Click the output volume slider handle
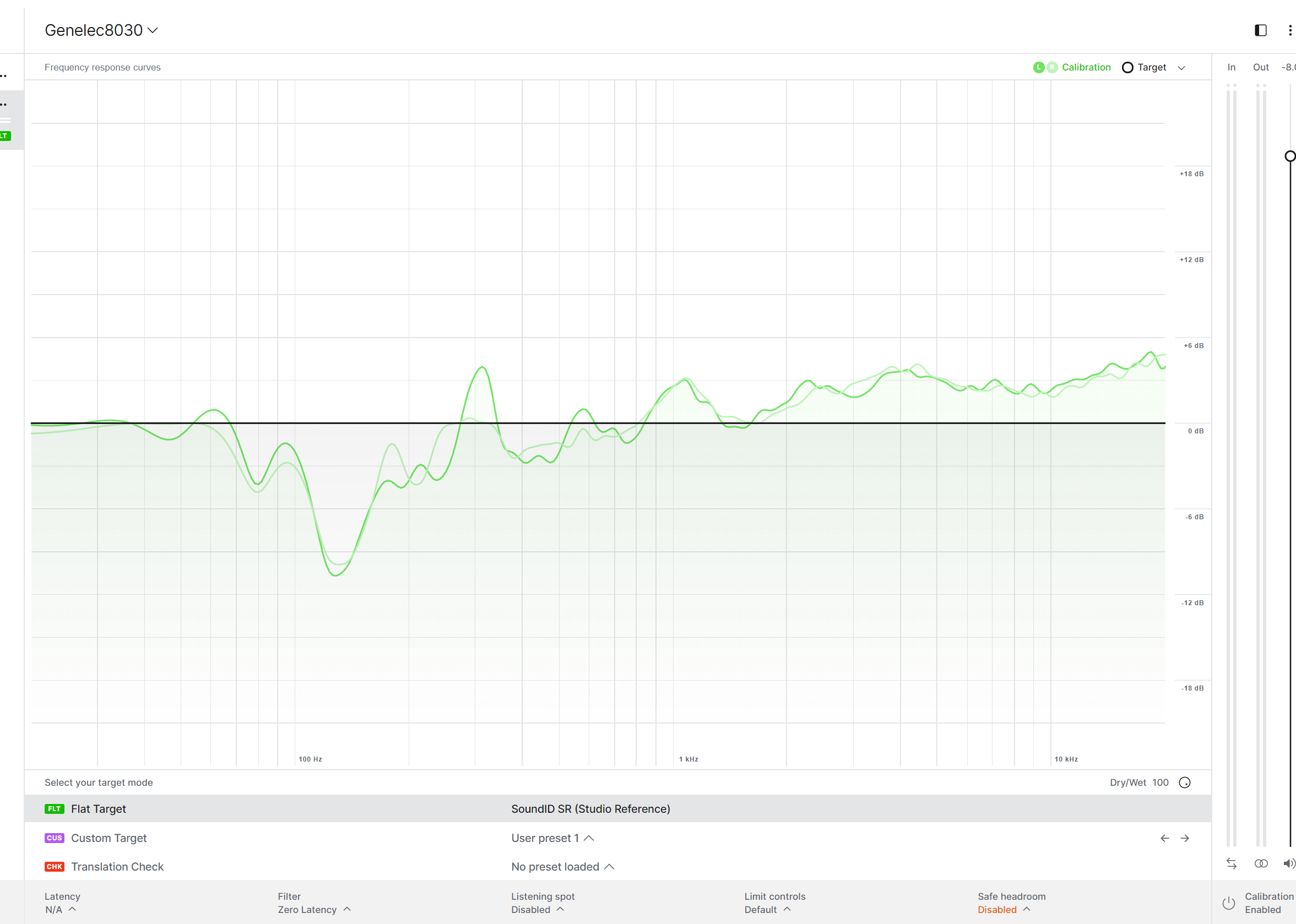The width and height of the screenshot is (1296, 924). click(1290, 156)
